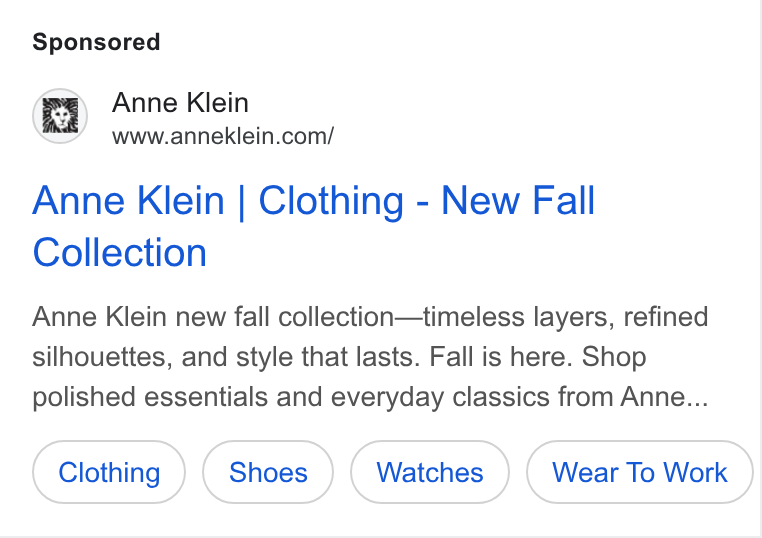Image resolution: width=762 pixels, height=538 pixels.
Task: Click New Fall in the ad headline
Action: (x=518, y=200)
